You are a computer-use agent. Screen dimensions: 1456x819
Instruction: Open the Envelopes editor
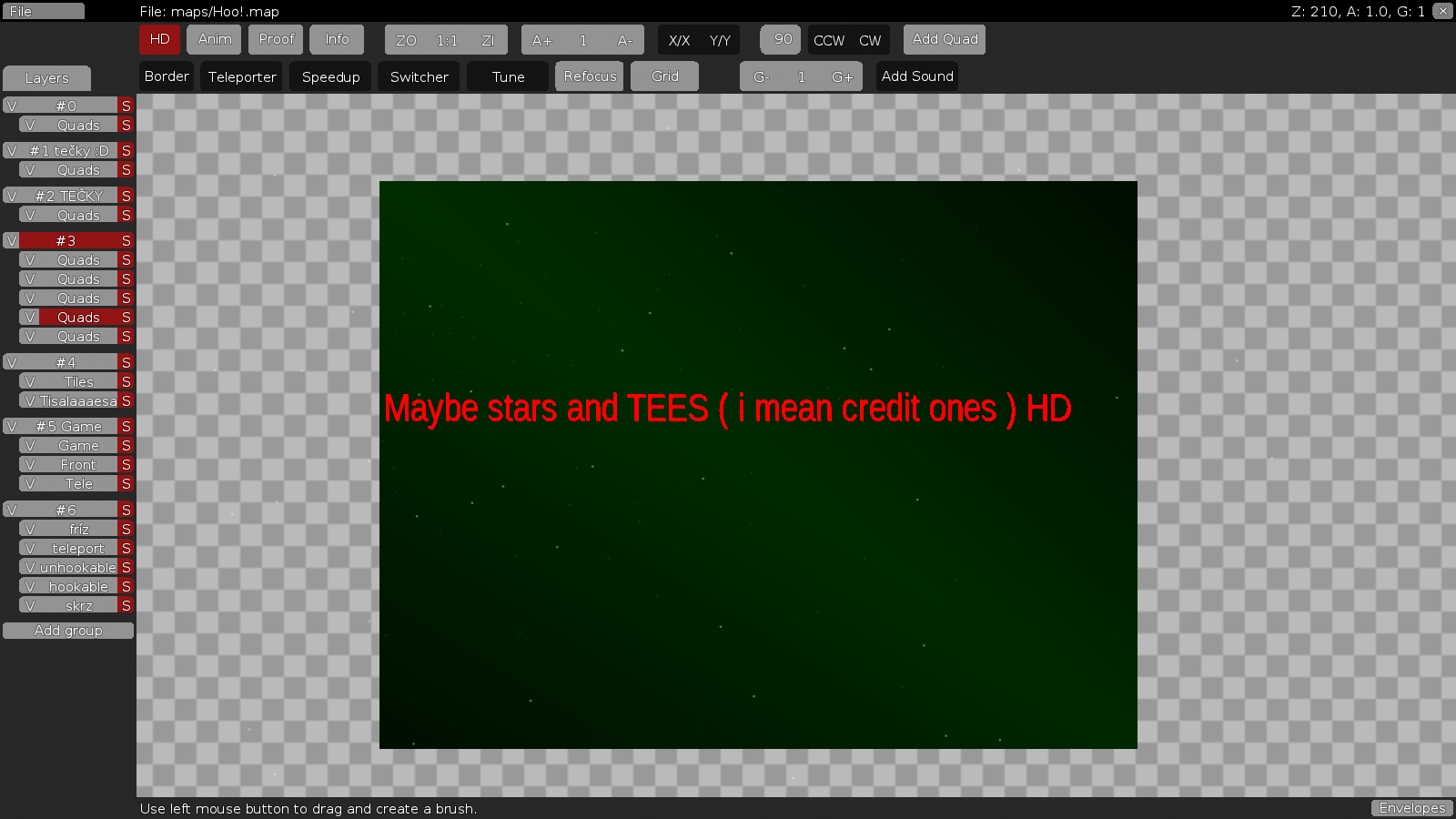coord(1411,807)
